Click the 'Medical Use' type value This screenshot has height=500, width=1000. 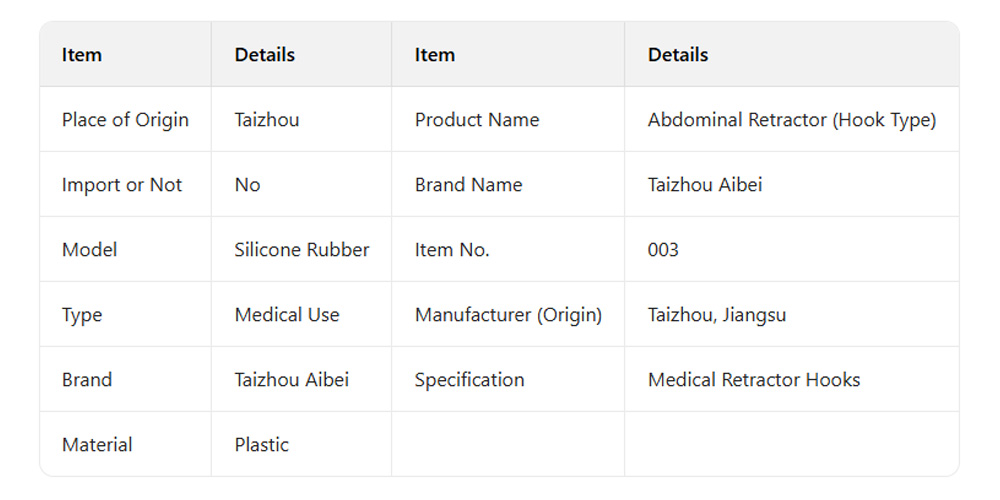pos(287,315)
